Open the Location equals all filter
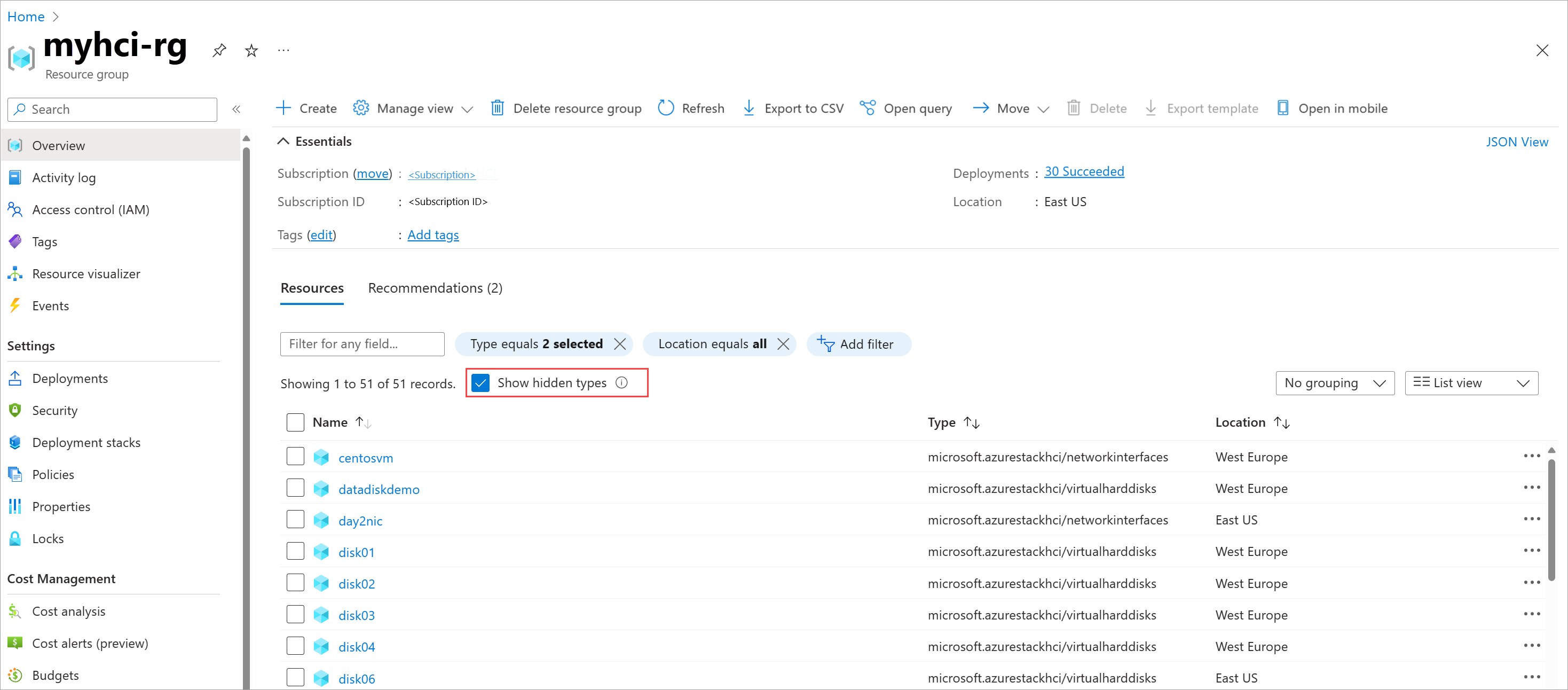This screenshot has height=690, width=1568. click(x=712, y=344)
